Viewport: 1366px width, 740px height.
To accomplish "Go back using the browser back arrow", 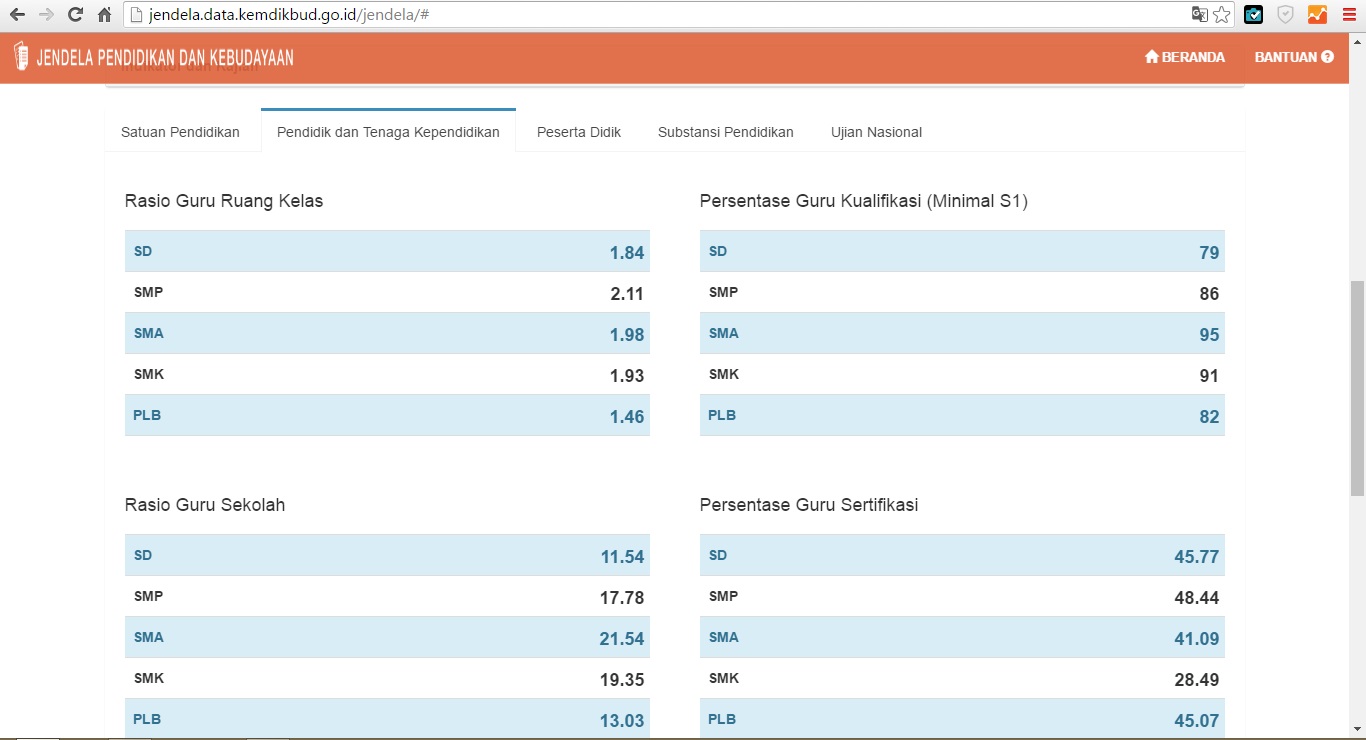I will pos(17,15).
